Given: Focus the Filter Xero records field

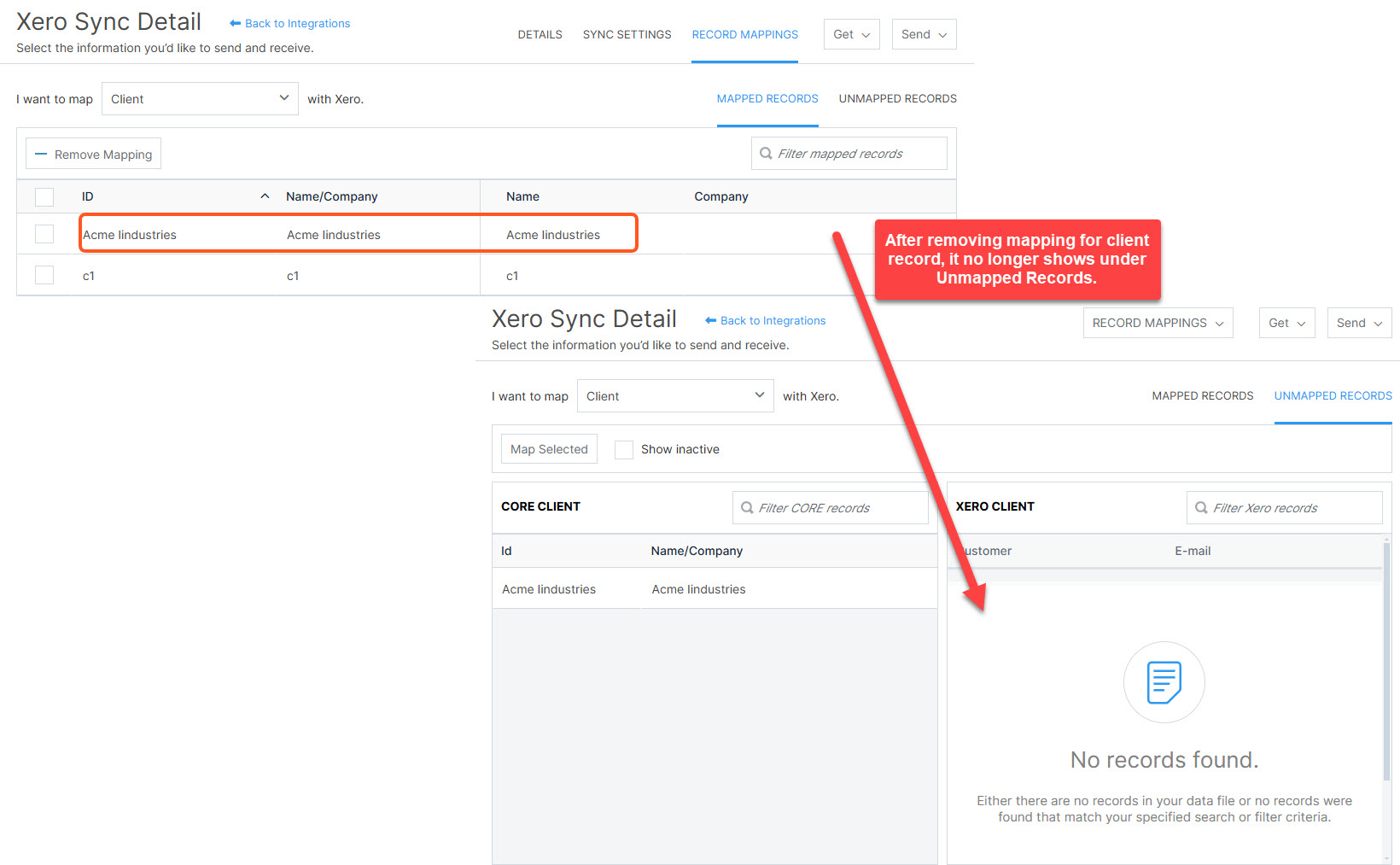Looking at the screenshot, I should [1285, 508].
